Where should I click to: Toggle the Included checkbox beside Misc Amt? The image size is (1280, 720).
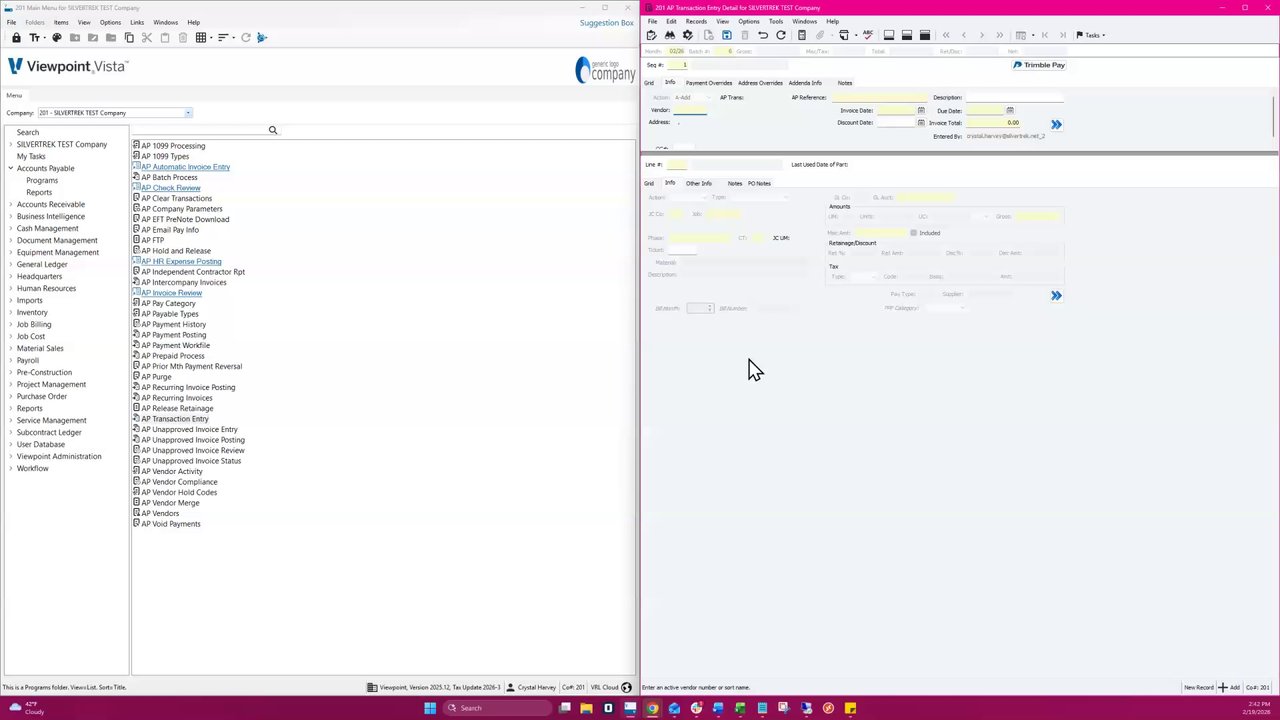913,233
